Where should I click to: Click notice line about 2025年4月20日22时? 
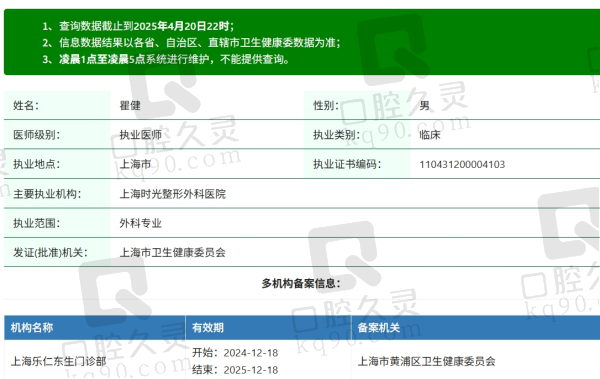pyautogui.click(x=138, y=26)
